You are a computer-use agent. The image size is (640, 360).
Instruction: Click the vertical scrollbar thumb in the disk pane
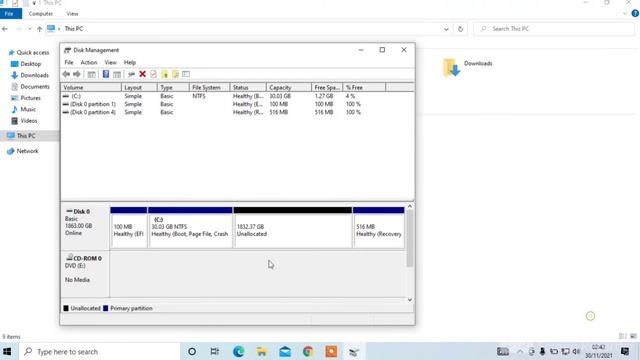(410, 239)
